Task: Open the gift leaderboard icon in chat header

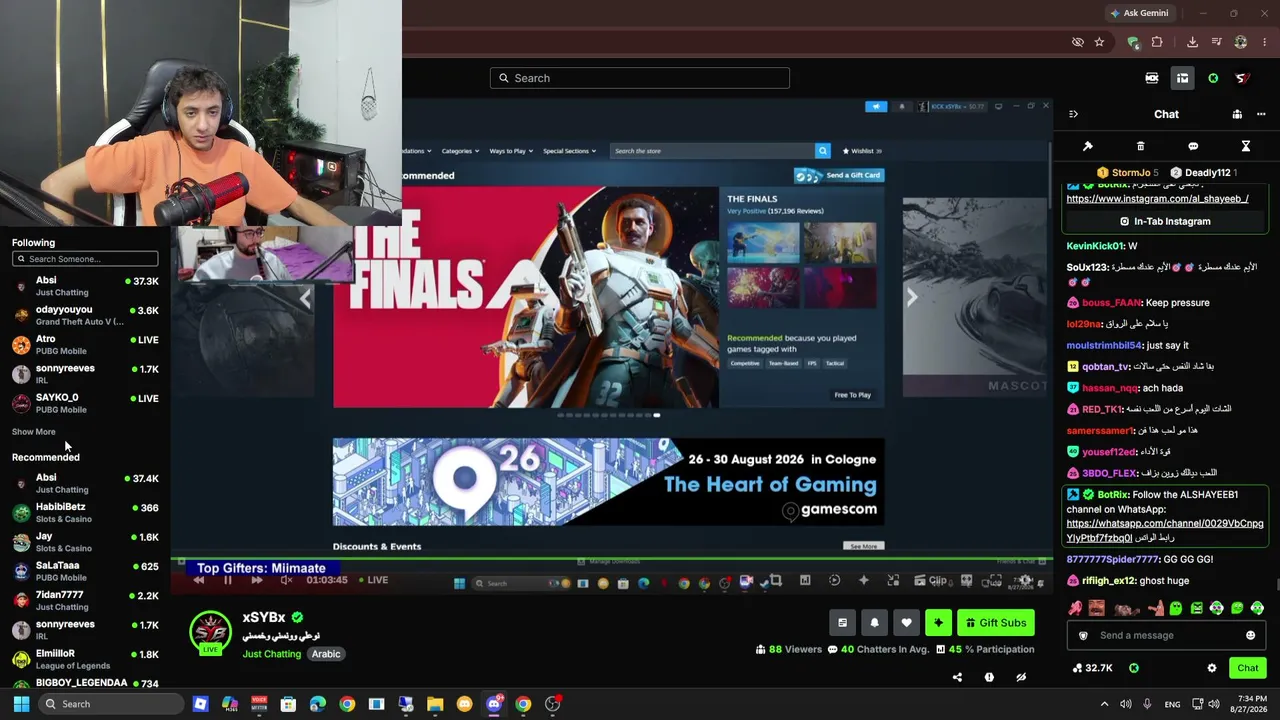Action: point(1237,114)
